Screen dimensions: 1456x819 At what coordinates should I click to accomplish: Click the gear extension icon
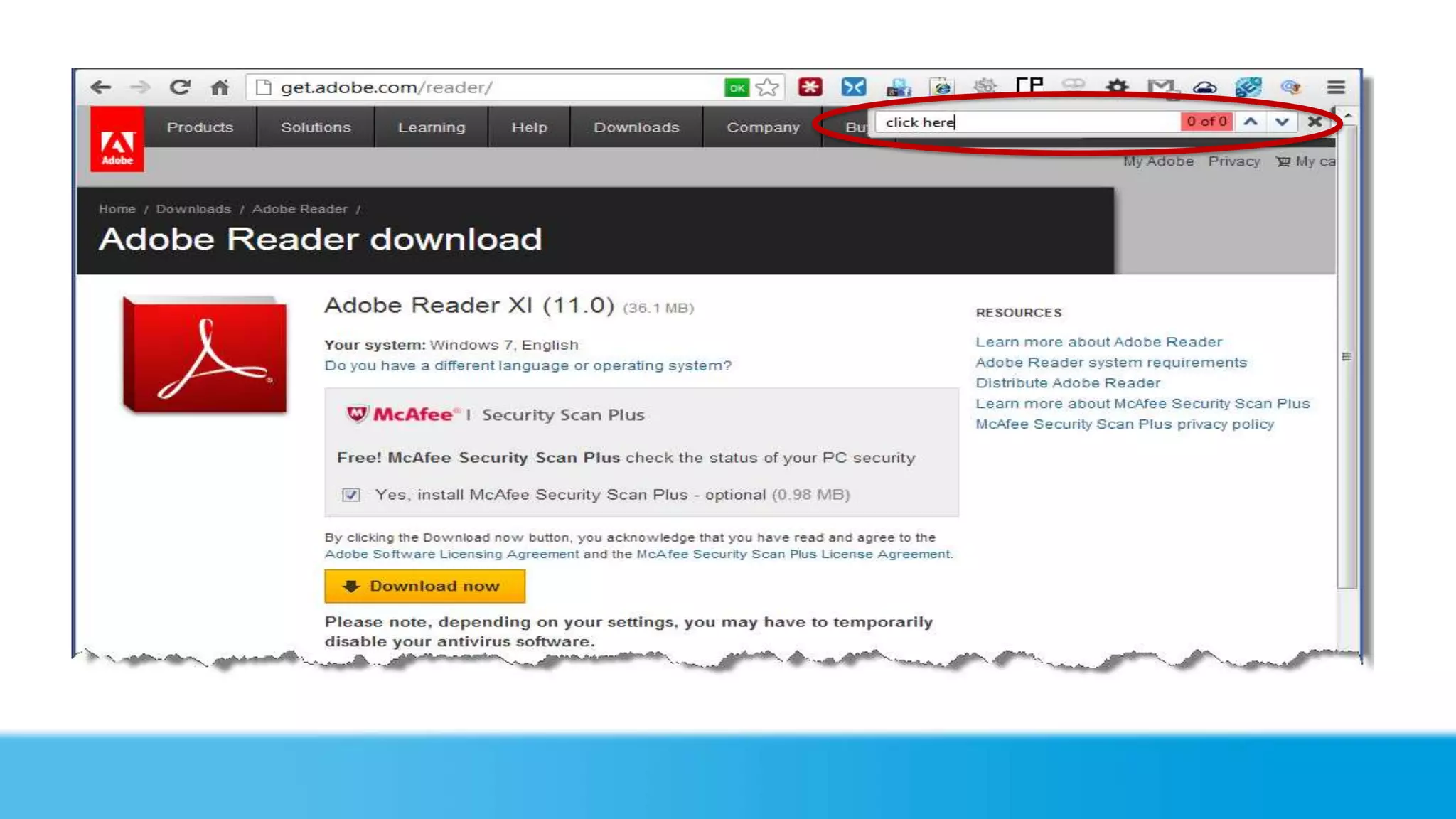1117,87
